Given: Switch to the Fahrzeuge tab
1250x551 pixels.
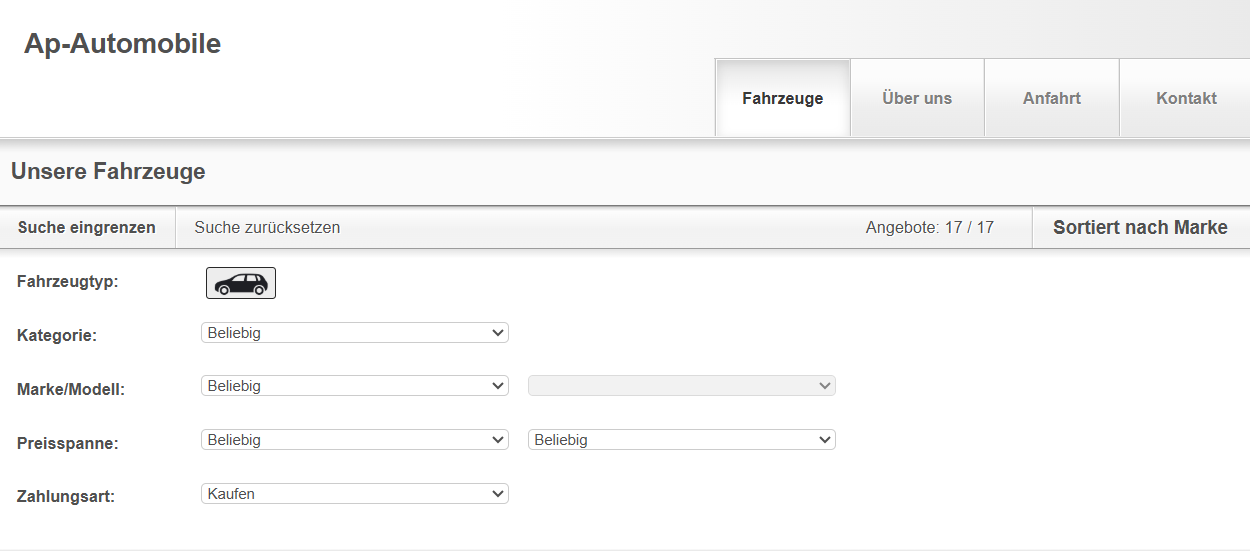Looking at the screenshot, I should click(783, 98).
